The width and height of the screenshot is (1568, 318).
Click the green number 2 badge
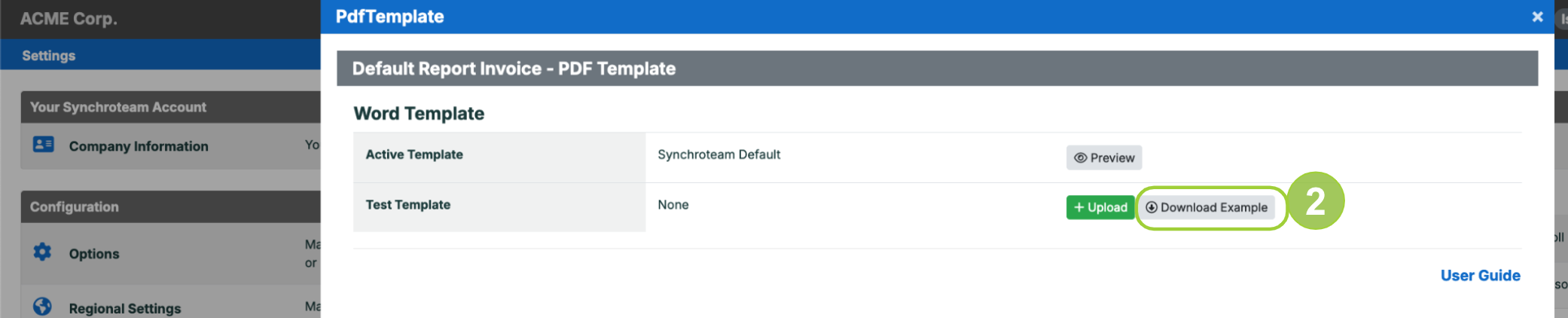(1316, 201)
